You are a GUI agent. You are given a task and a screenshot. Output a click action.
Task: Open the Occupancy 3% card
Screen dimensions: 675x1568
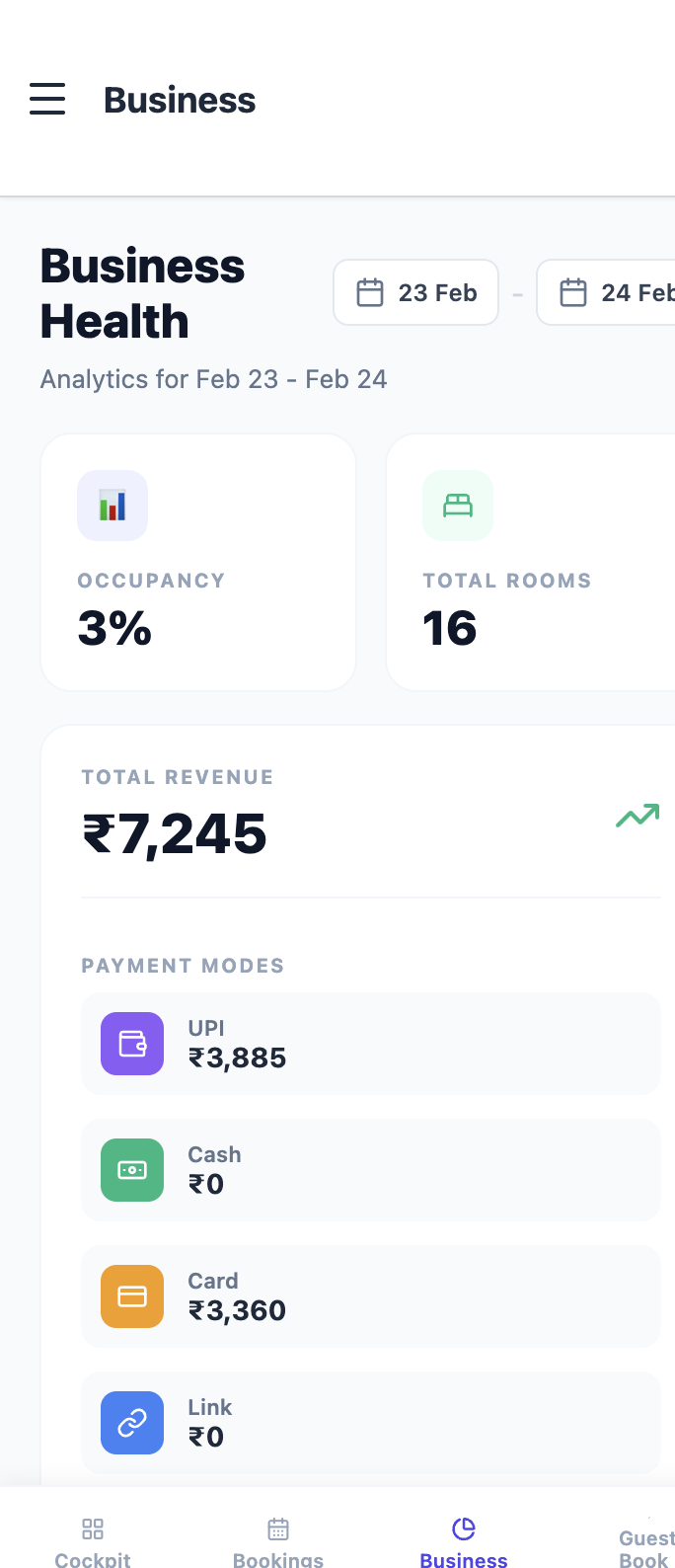point(198,563)
